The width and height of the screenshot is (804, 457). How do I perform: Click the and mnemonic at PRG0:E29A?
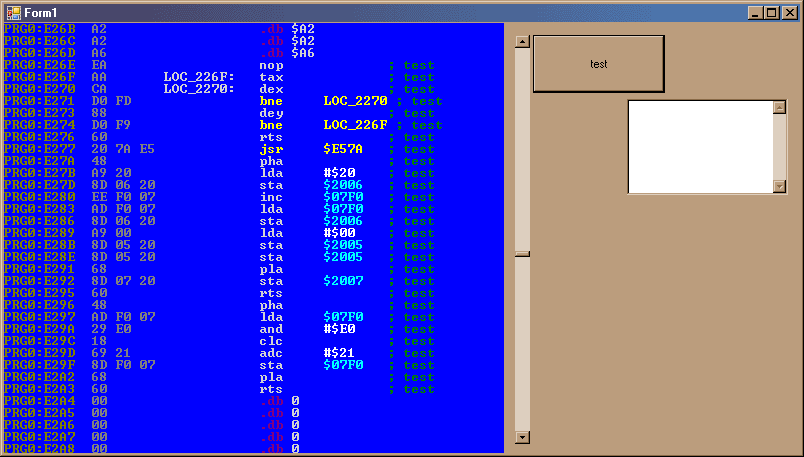click(x=271, y=329)
